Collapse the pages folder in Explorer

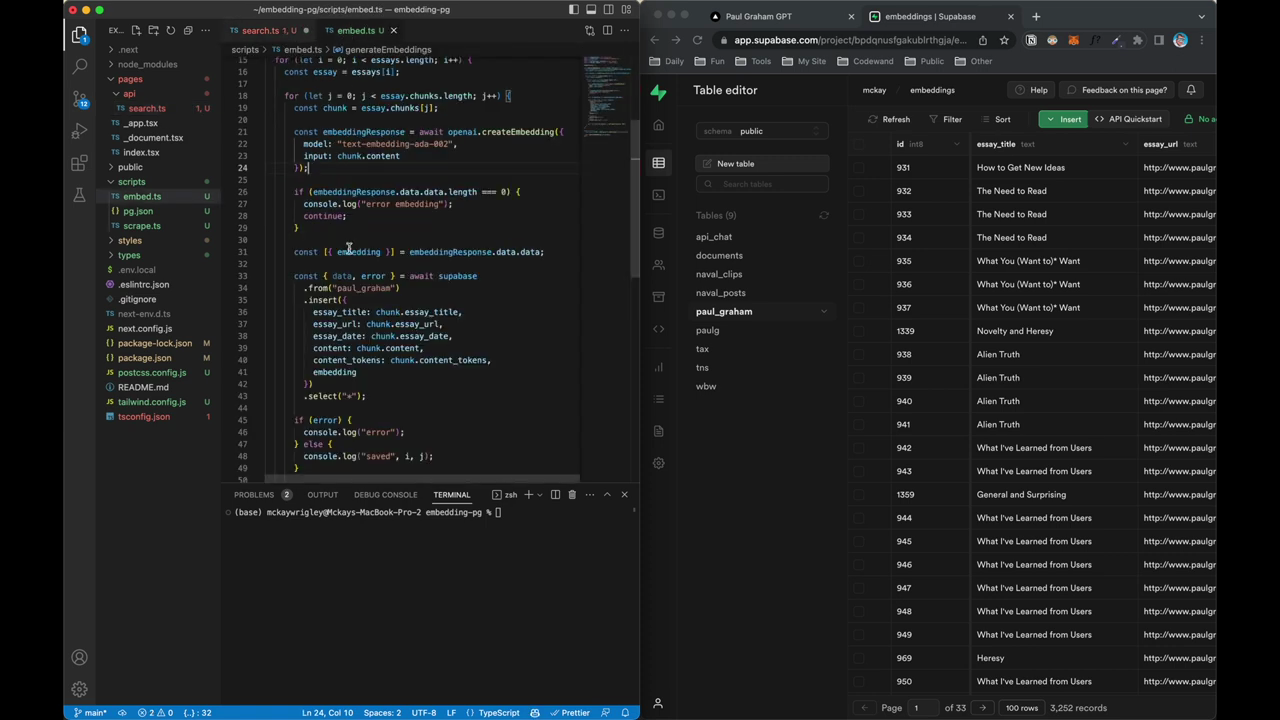[x=130, y=79]
